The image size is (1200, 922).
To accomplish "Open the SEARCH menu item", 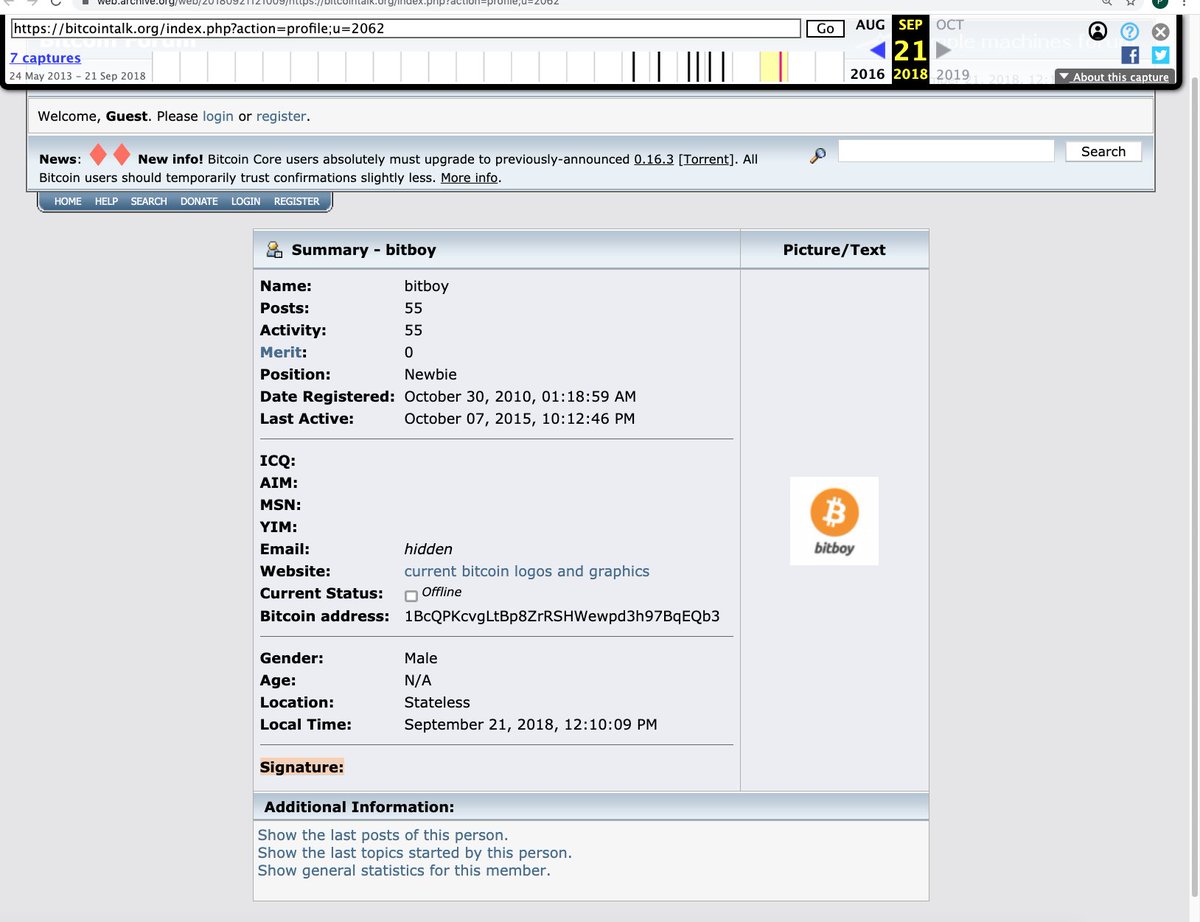I will pos(149,201).
